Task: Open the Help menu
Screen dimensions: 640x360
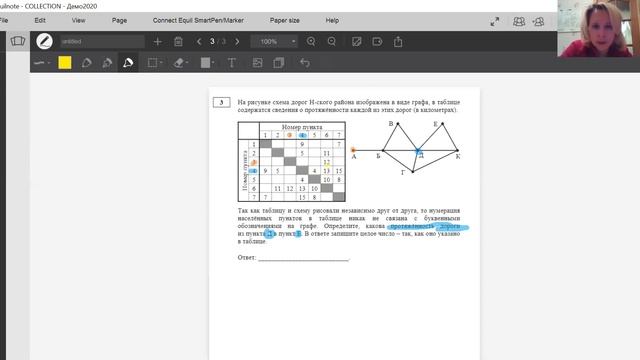Action: (x=332, y=20)
